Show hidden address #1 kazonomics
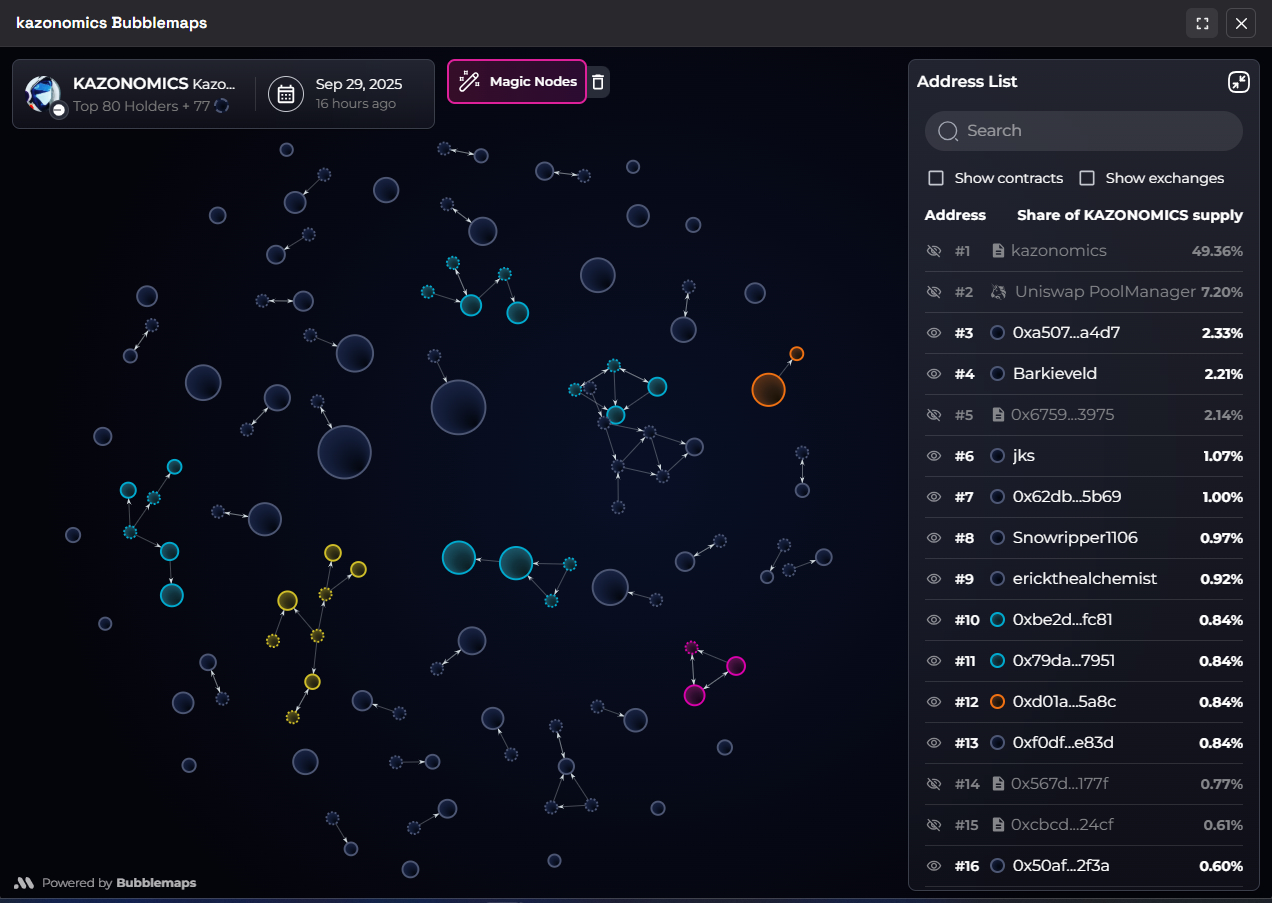 [935, 251]
